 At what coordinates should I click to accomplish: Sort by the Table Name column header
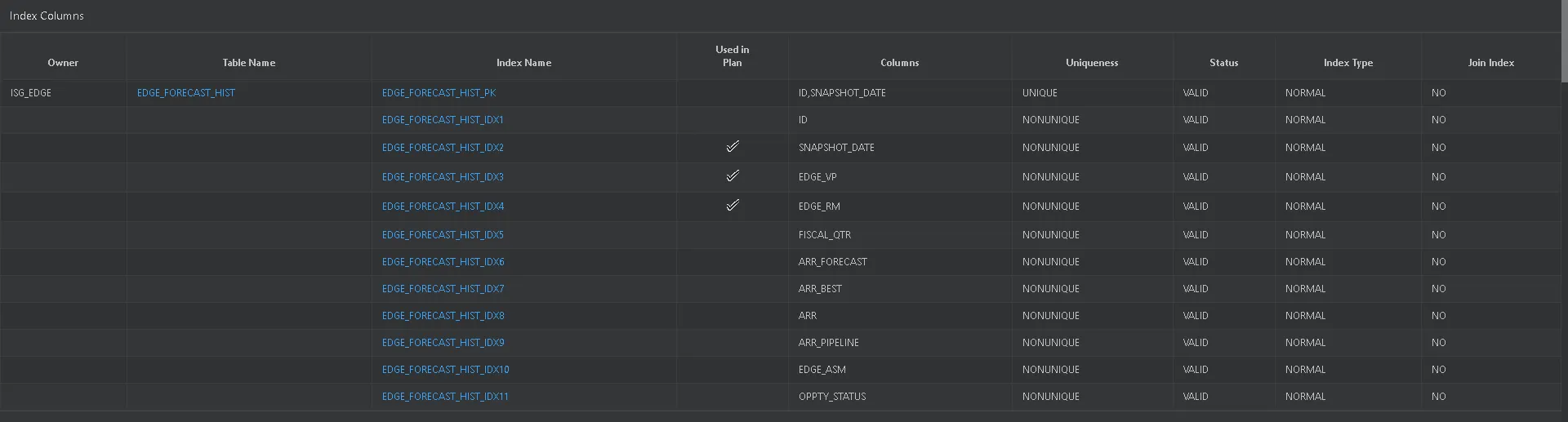point(249,63)
